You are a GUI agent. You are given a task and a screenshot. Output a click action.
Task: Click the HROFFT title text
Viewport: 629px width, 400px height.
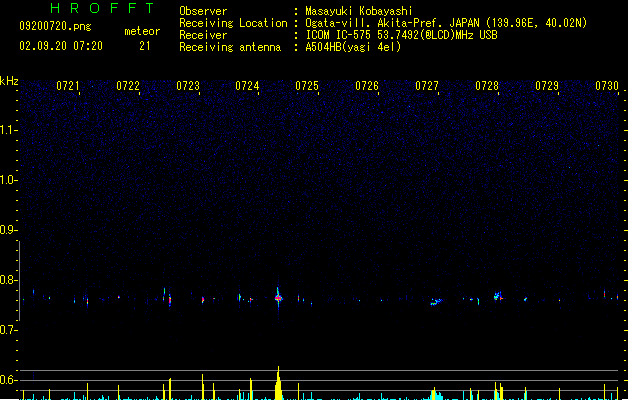(102, 8)
